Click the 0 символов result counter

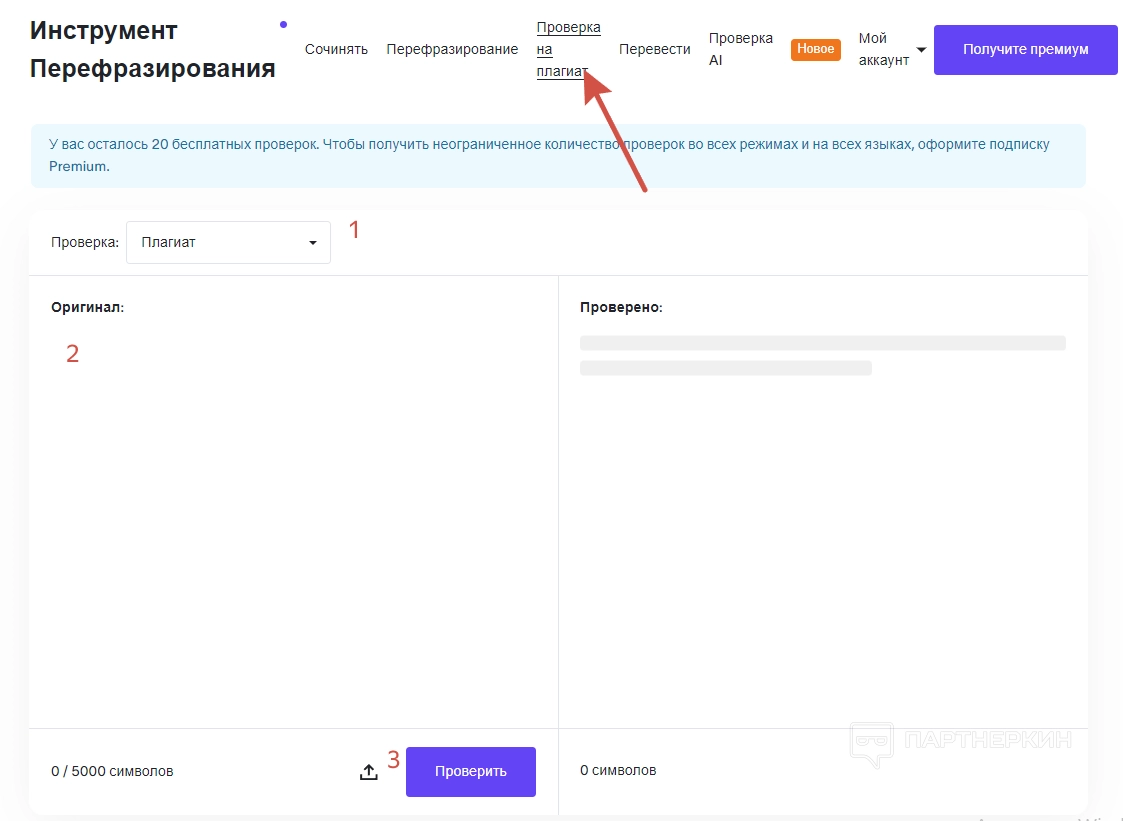point(618,770)
